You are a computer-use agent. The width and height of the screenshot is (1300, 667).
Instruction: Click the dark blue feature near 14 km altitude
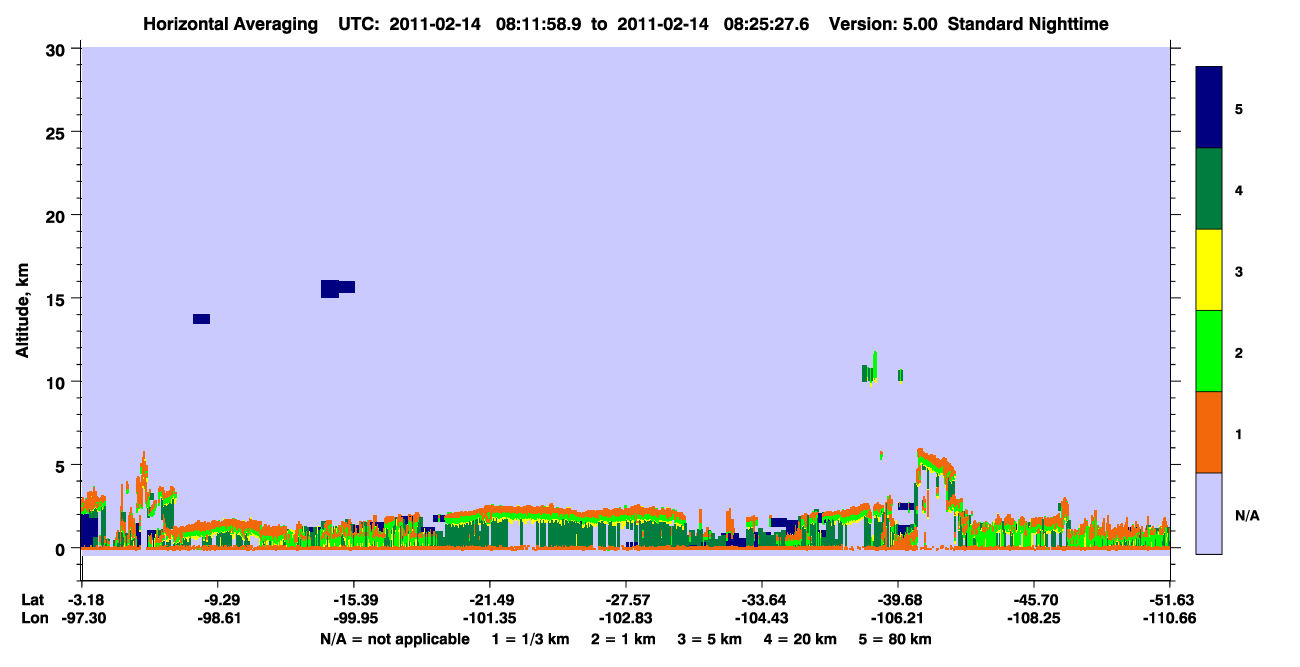201,319
